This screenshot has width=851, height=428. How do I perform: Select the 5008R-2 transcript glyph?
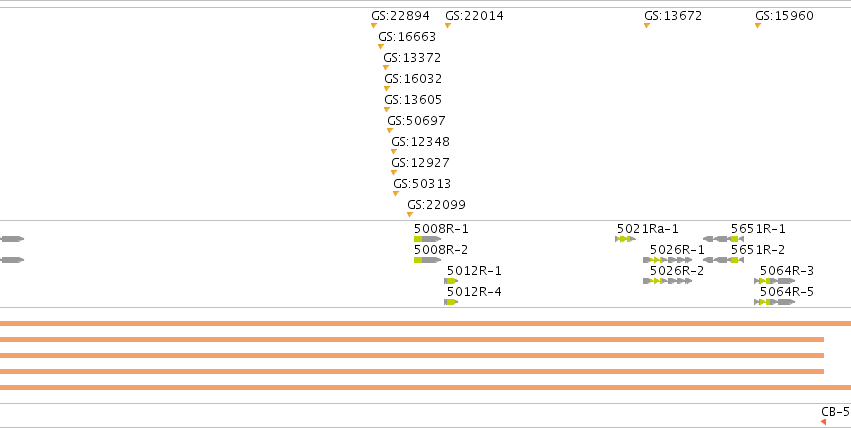point(428,260)
